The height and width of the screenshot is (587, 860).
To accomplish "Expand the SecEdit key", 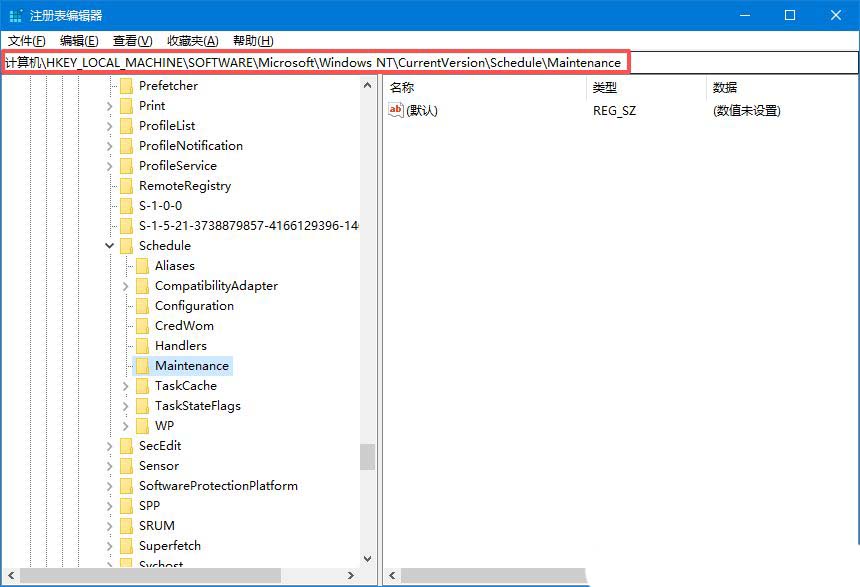I will [x=110, y=447].
